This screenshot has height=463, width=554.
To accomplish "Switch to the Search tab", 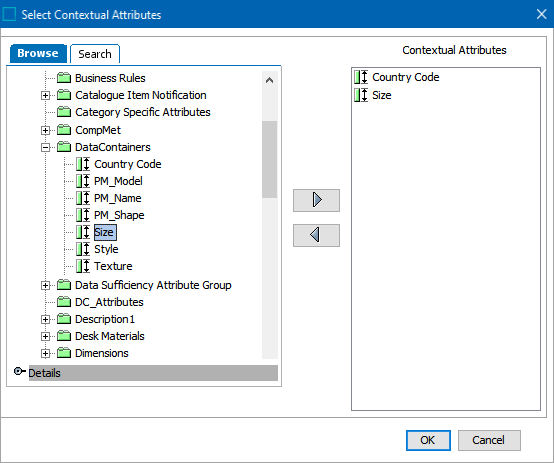I will [x=95, y=54].
